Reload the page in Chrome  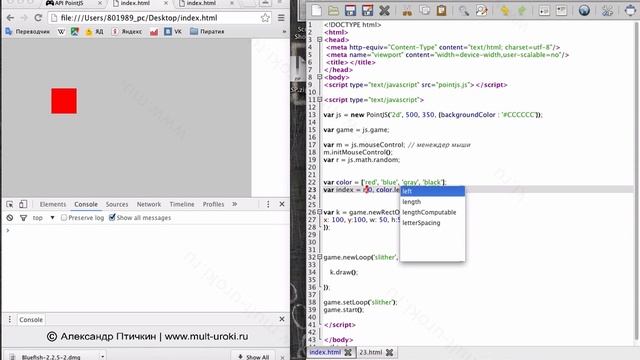point(38,18)
